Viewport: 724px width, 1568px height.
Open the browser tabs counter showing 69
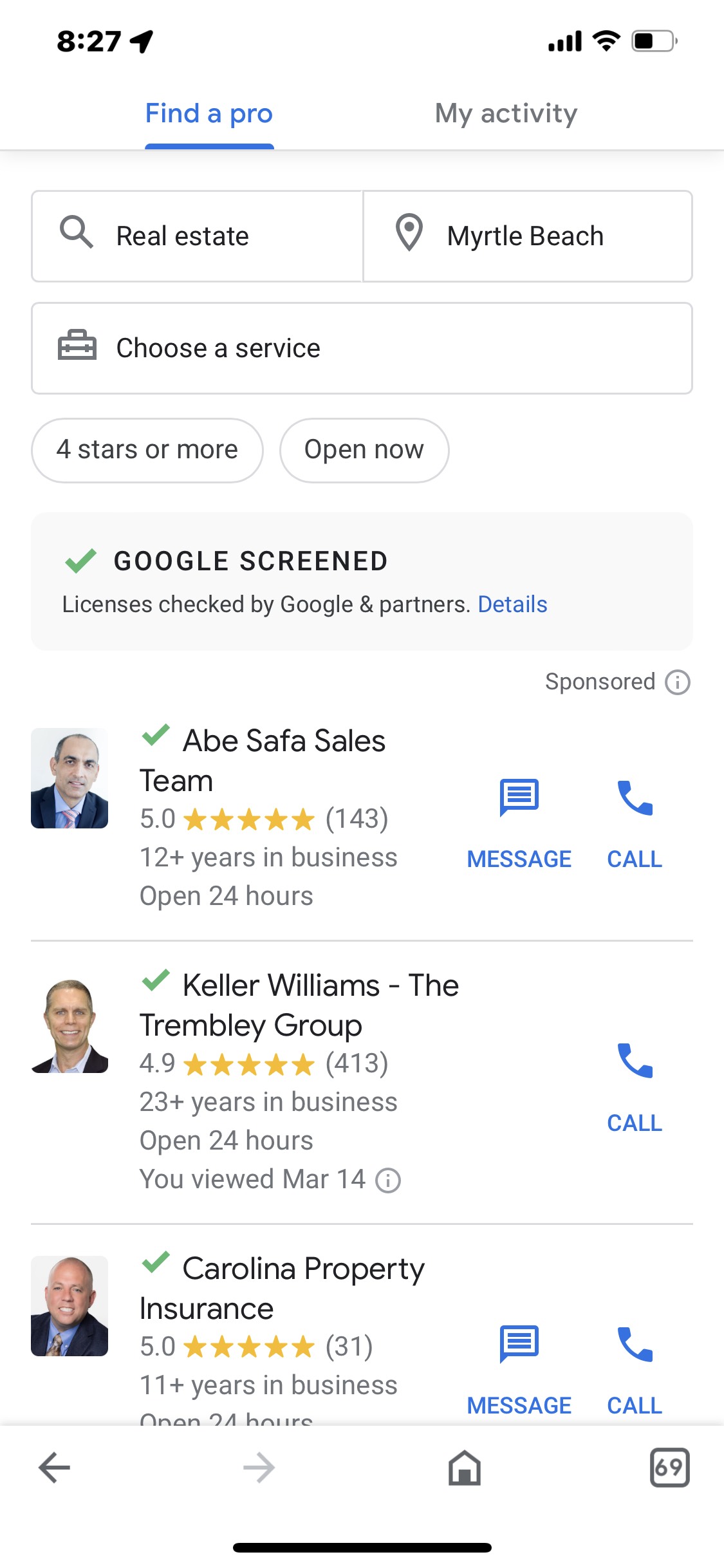[x=669, y=1468]
